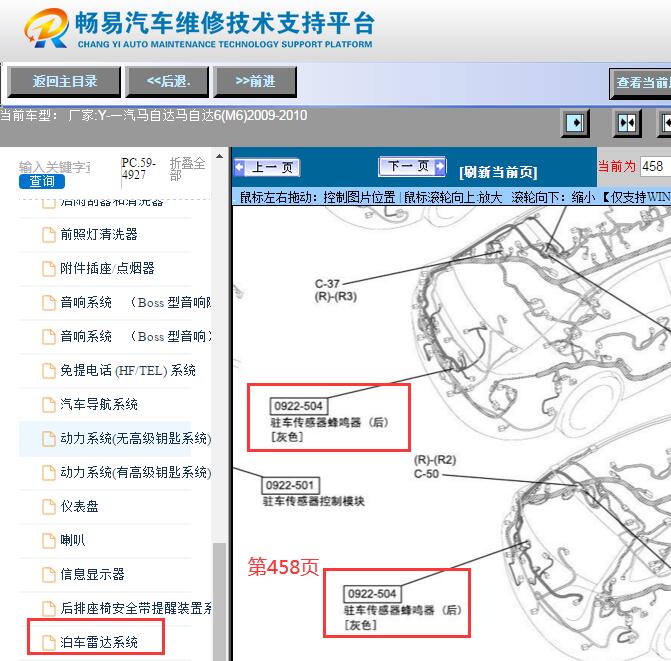Open 喇叭 tree item

tap(73, 540)
